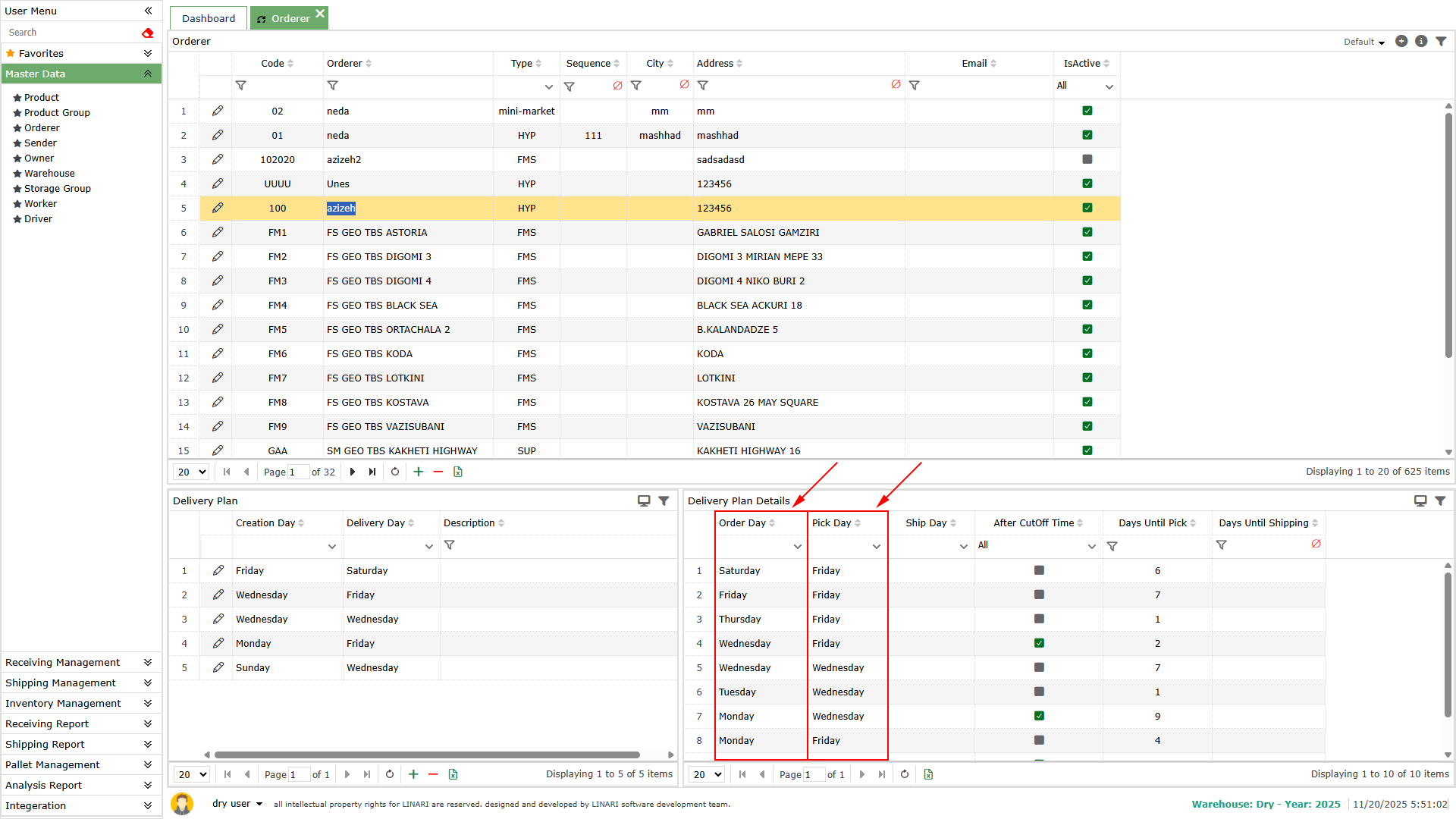The image size is (1456, 819).
Task: Uncheck IsActive for FS GEO TBS ASTORIA
Action: click(x=1087, y=232)
